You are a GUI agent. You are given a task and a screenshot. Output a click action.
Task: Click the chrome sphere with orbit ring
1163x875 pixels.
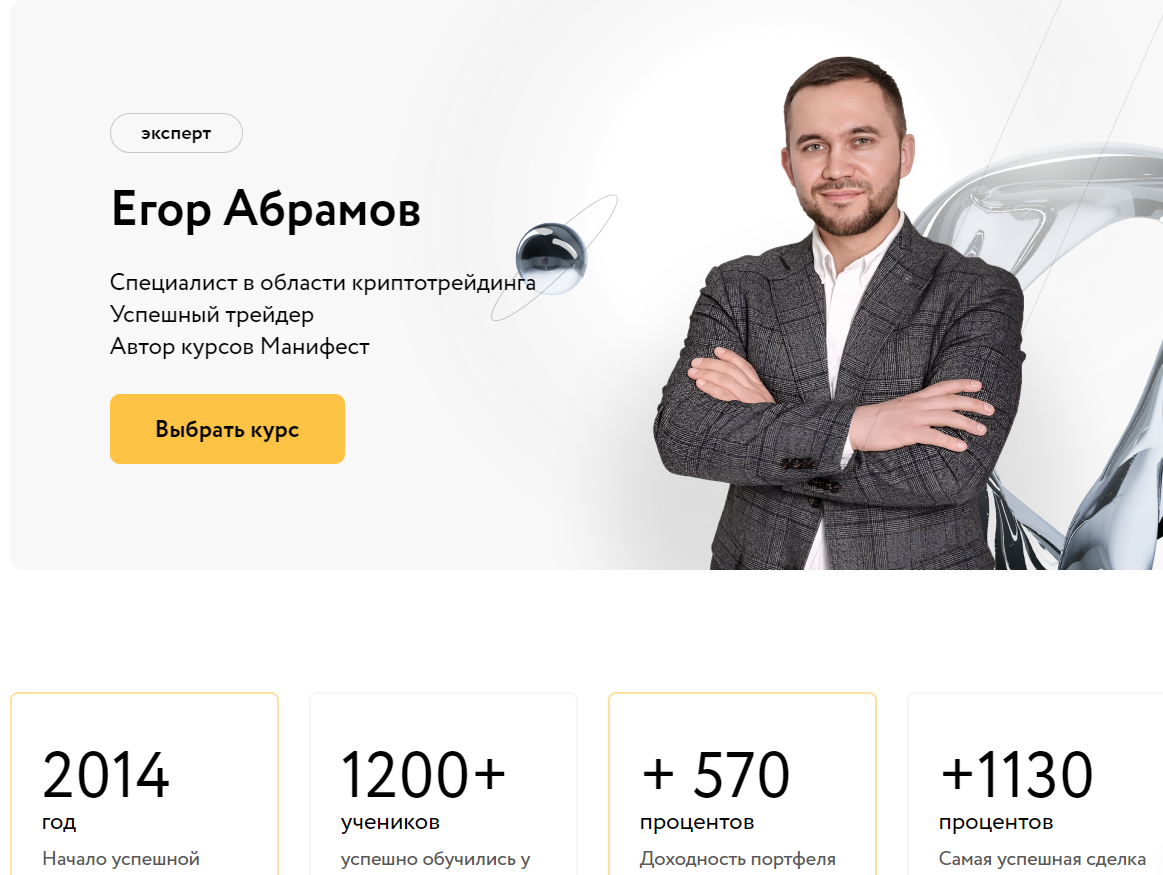pyautogui.click(x=551, y=258)
